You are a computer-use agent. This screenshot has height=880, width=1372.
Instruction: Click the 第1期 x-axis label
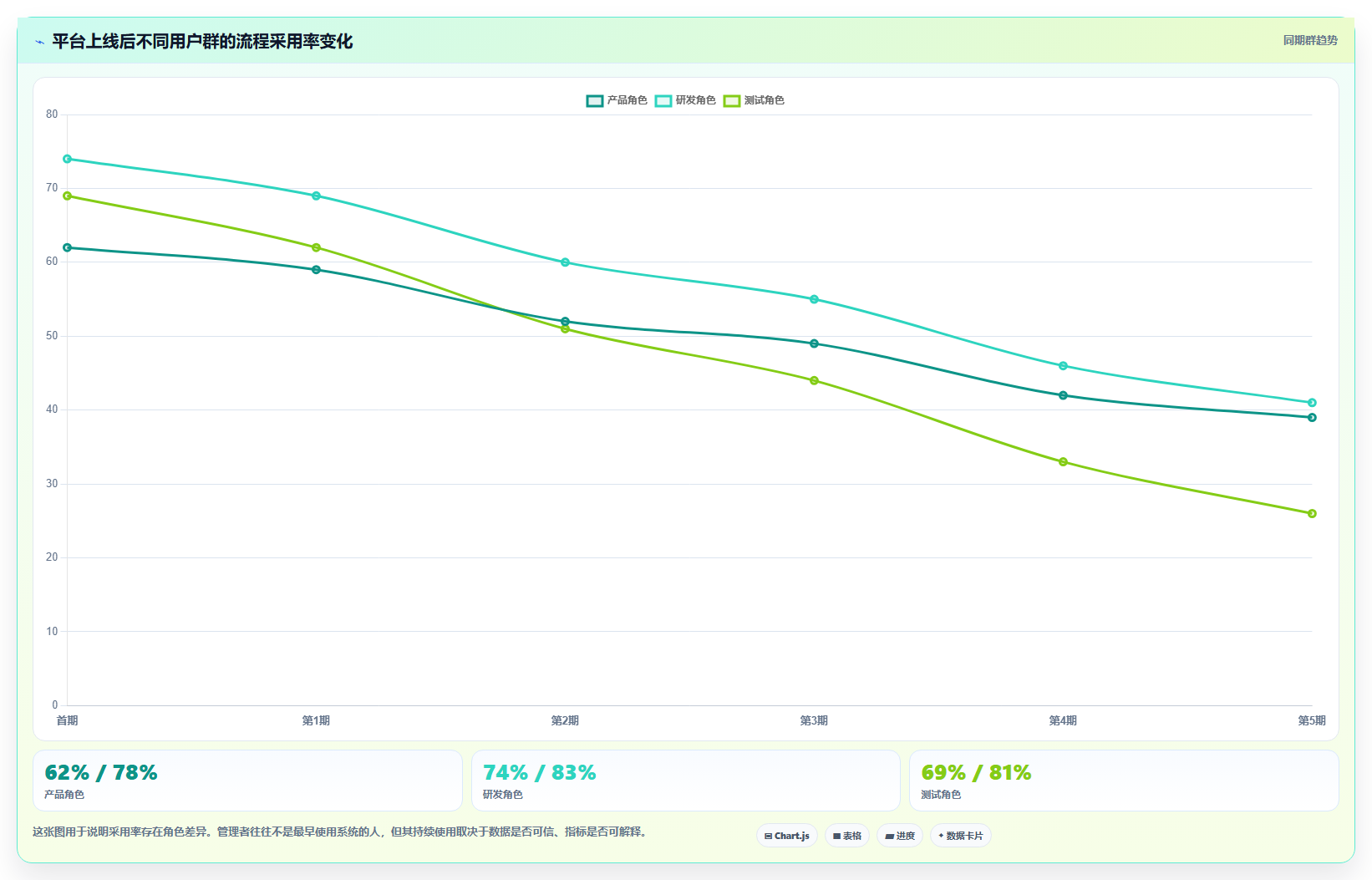(317, 720)
